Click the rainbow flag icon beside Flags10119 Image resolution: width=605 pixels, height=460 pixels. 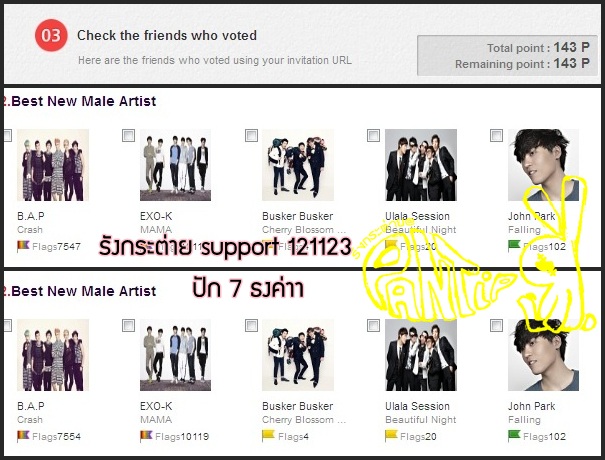tap(146, 436)
